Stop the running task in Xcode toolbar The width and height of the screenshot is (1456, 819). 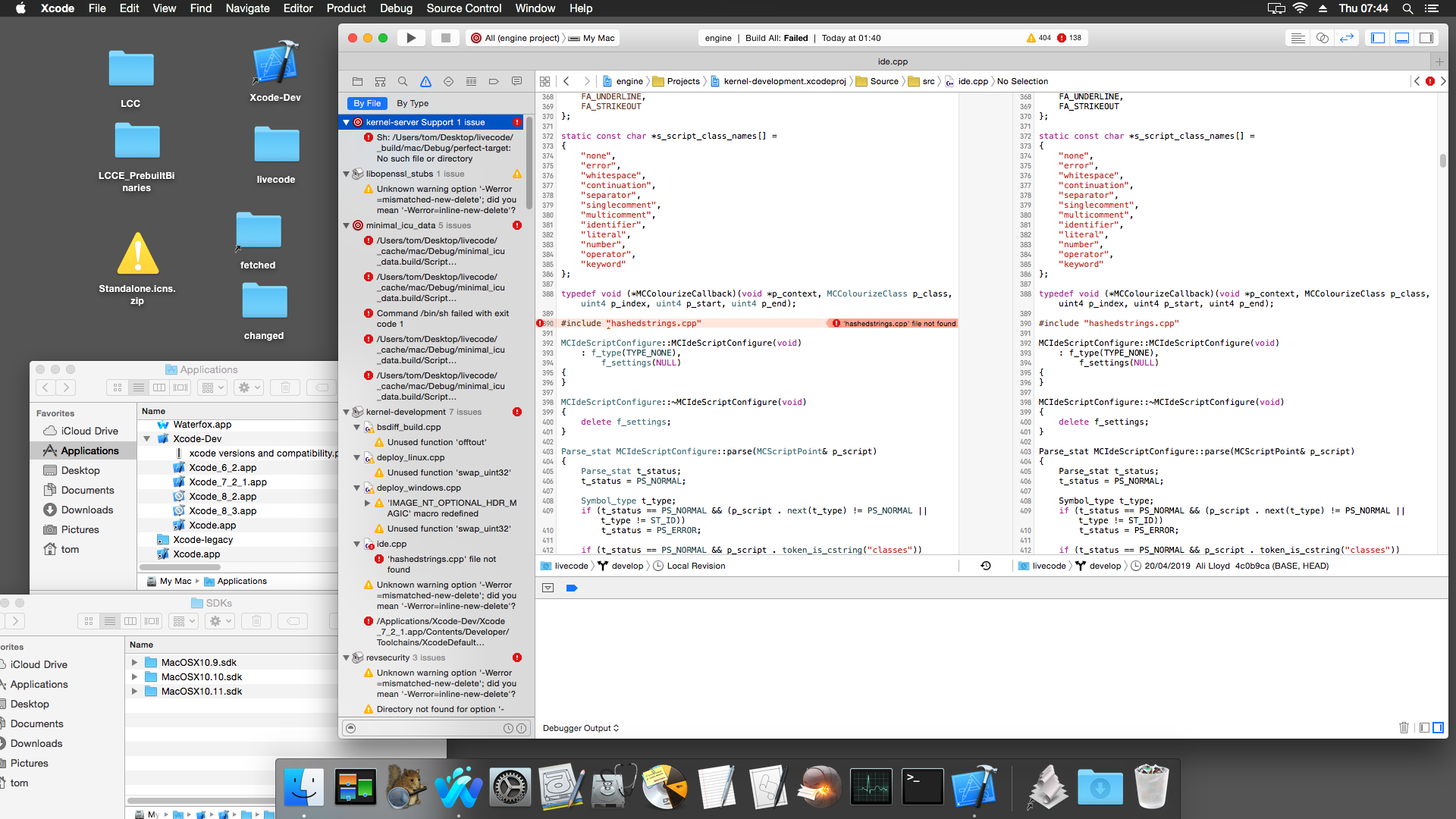[446, 38]
